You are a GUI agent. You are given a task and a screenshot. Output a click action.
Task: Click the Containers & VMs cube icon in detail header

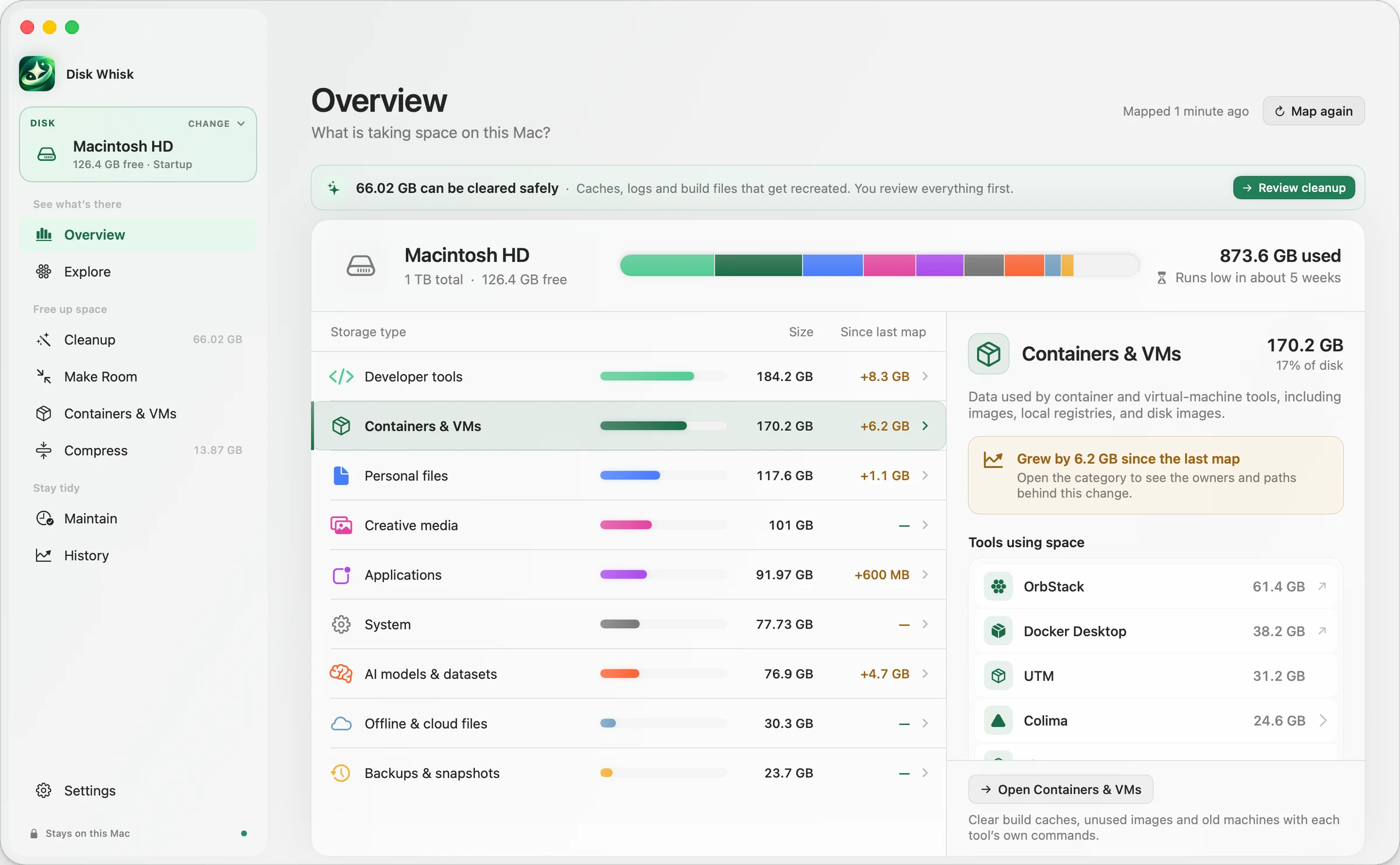coord(989,353)
